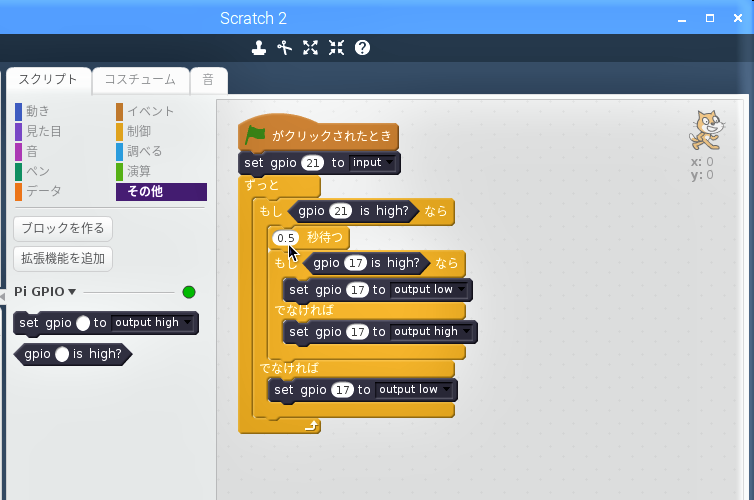Click the Pi GPIO green status indicator
This screenshot has height=500, width=754.
[x=189, y=292]
